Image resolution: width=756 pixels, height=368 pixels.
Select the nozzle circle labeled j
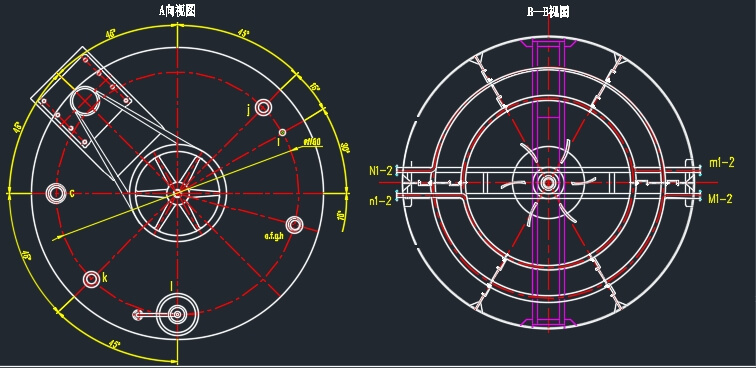coord(263,107)
